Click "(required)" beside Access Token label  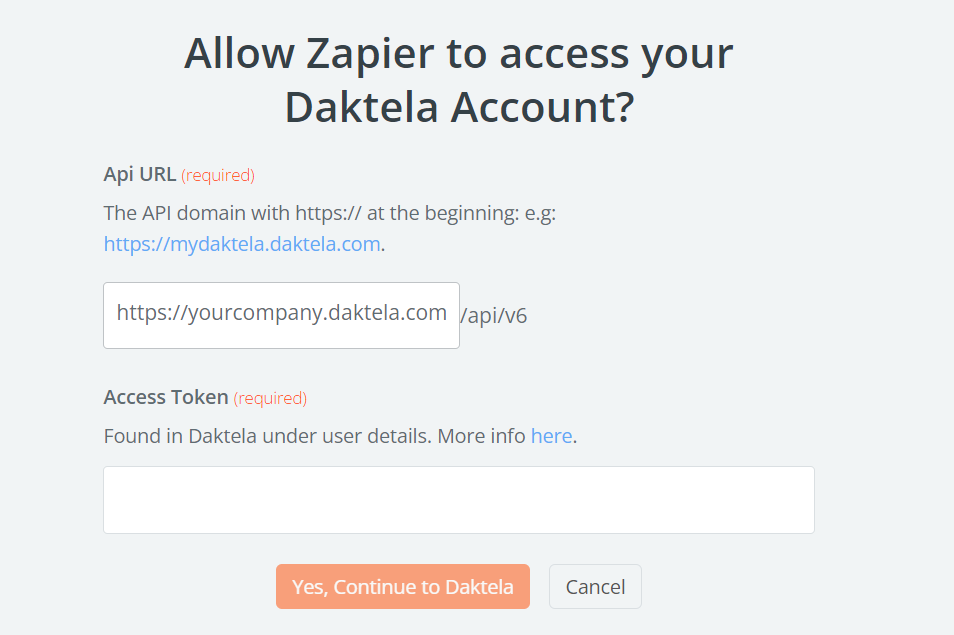click(x=270, y=398)
